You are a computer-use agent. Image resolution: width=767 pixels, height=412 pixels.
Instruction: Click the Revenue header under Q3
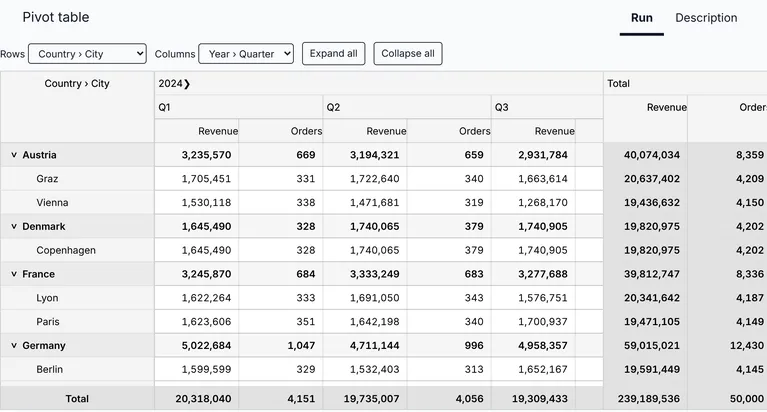[x=533, y=131]
